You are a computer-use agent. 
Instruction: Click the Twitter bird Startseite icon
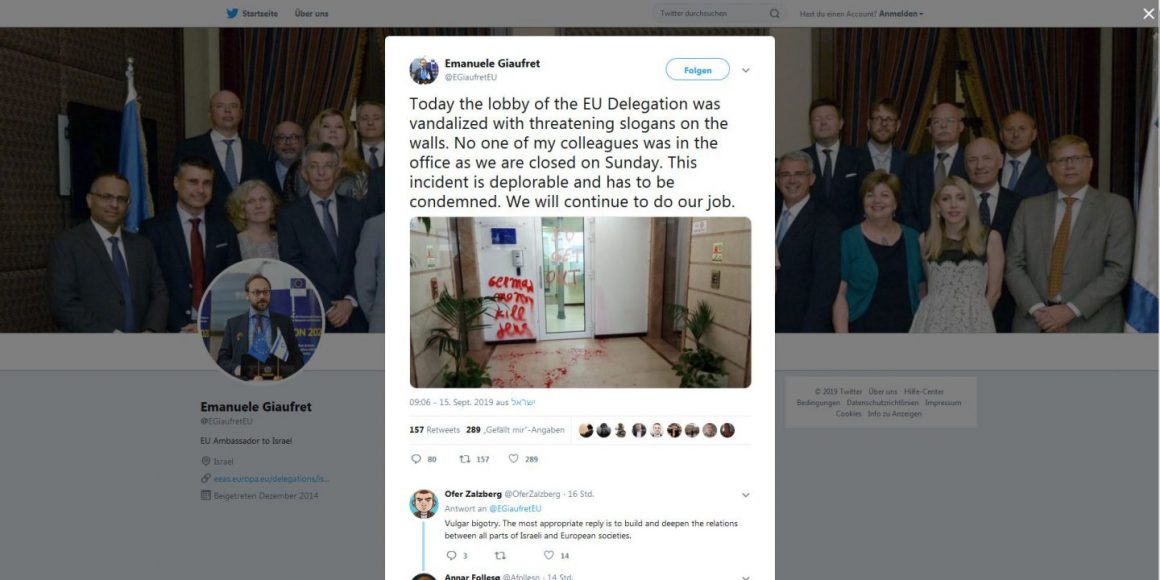[232, 13]
